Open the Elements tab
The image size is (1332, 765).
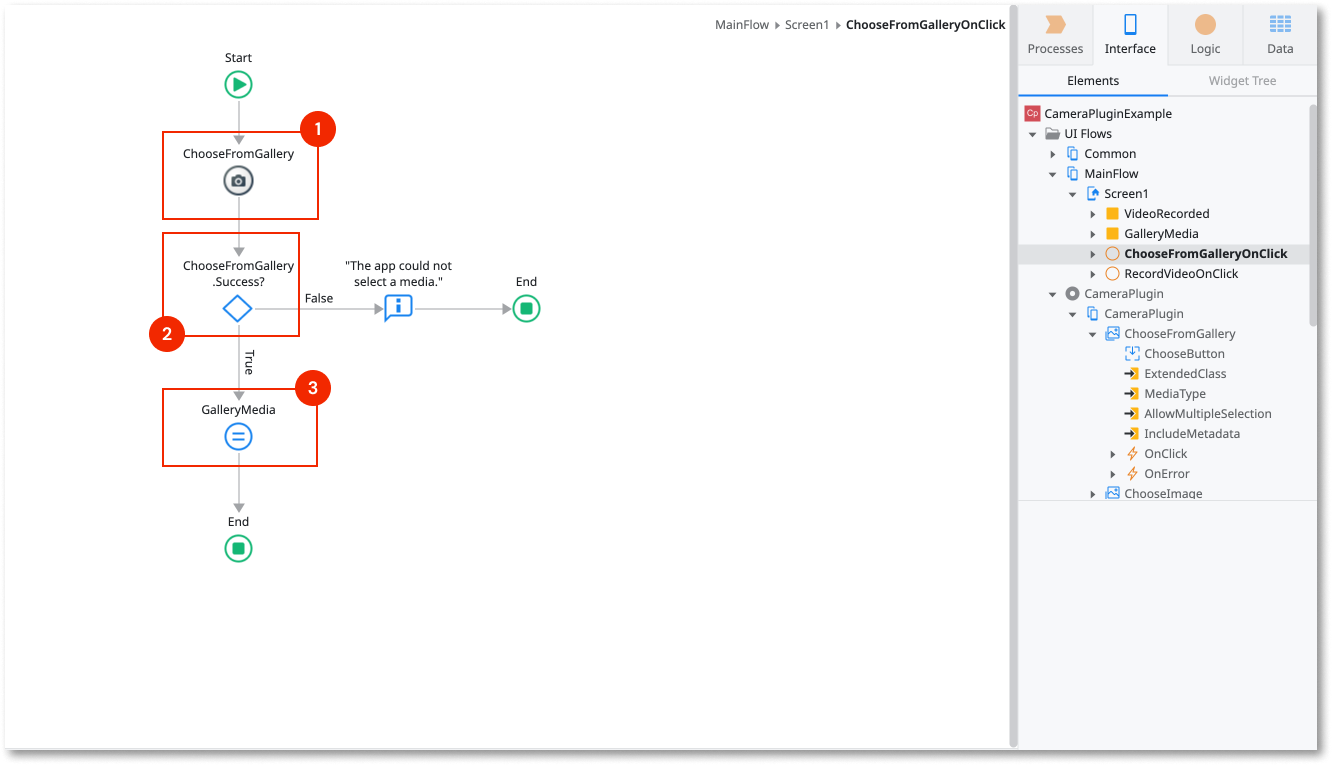(x=1093, y=80)
